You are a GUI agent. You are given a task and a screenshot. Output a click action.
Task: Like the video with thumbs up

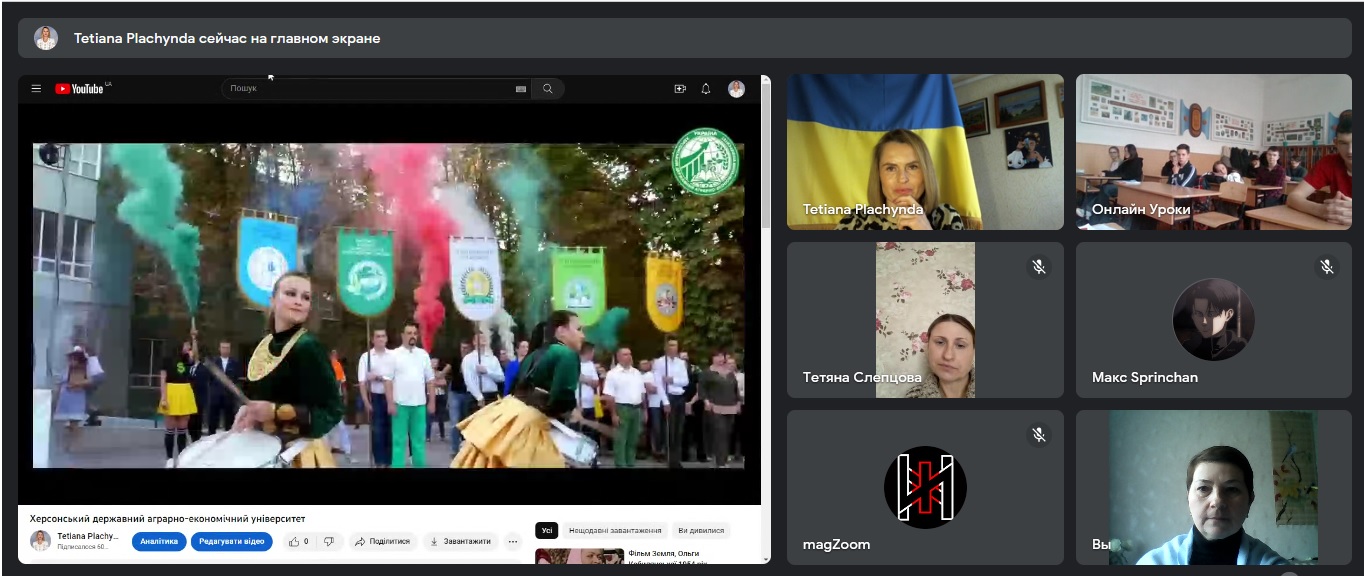(x=299, y=541)
